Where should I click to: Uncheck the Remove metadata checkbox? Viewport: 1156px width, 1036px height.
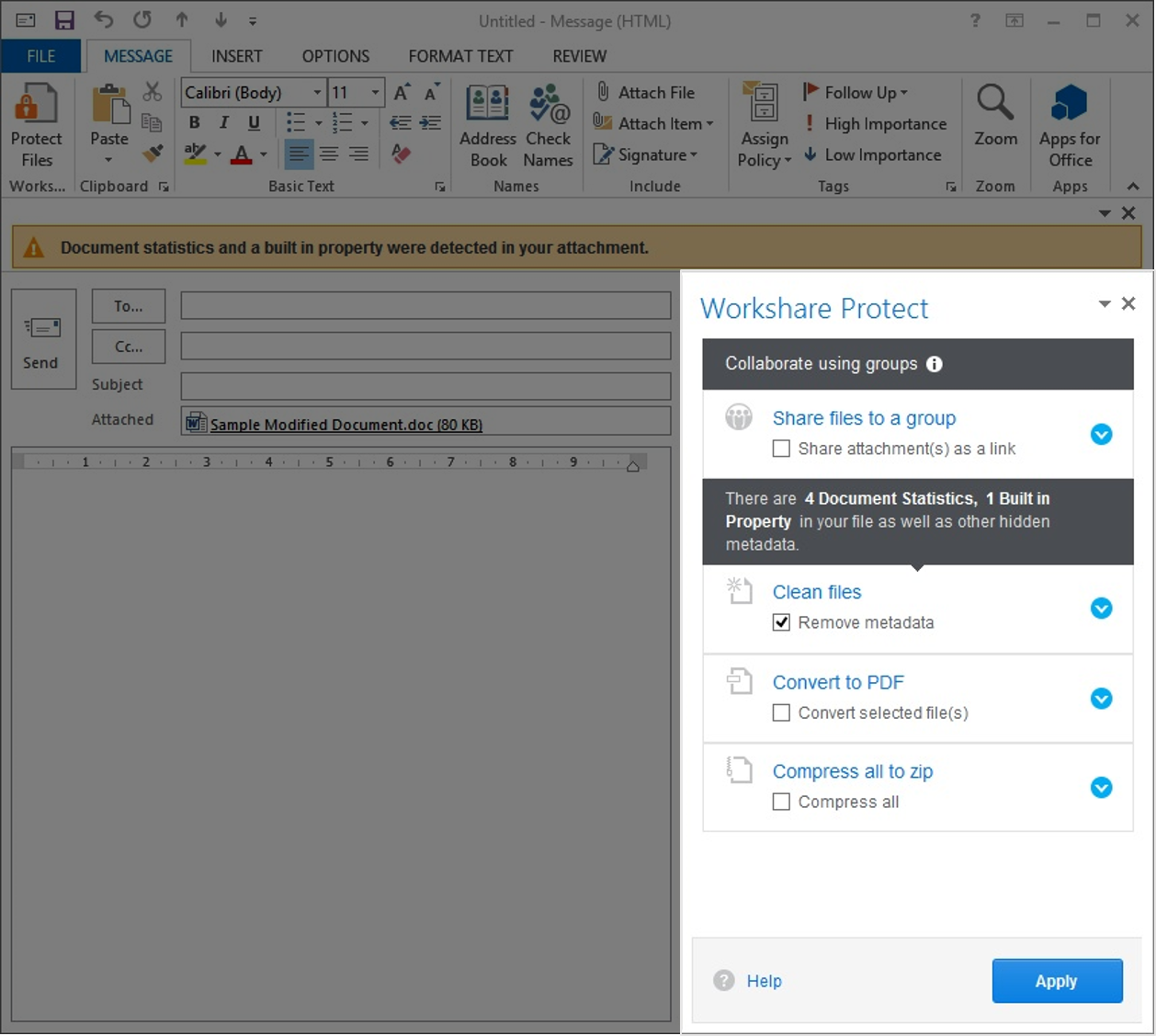pos(781,622)
